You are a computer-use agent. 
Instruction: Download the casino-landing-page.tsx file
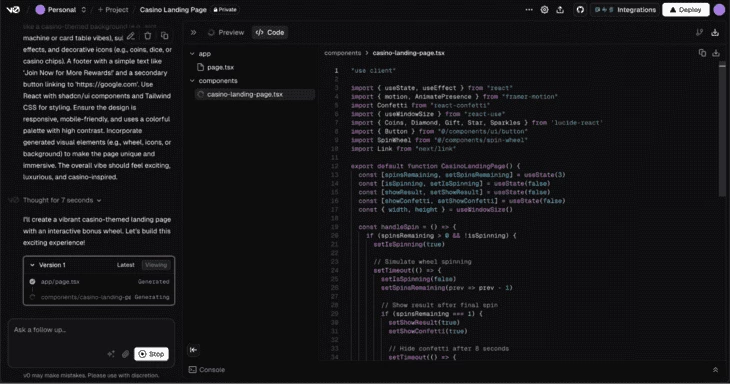pyautogui.click(x=716, y=53)
